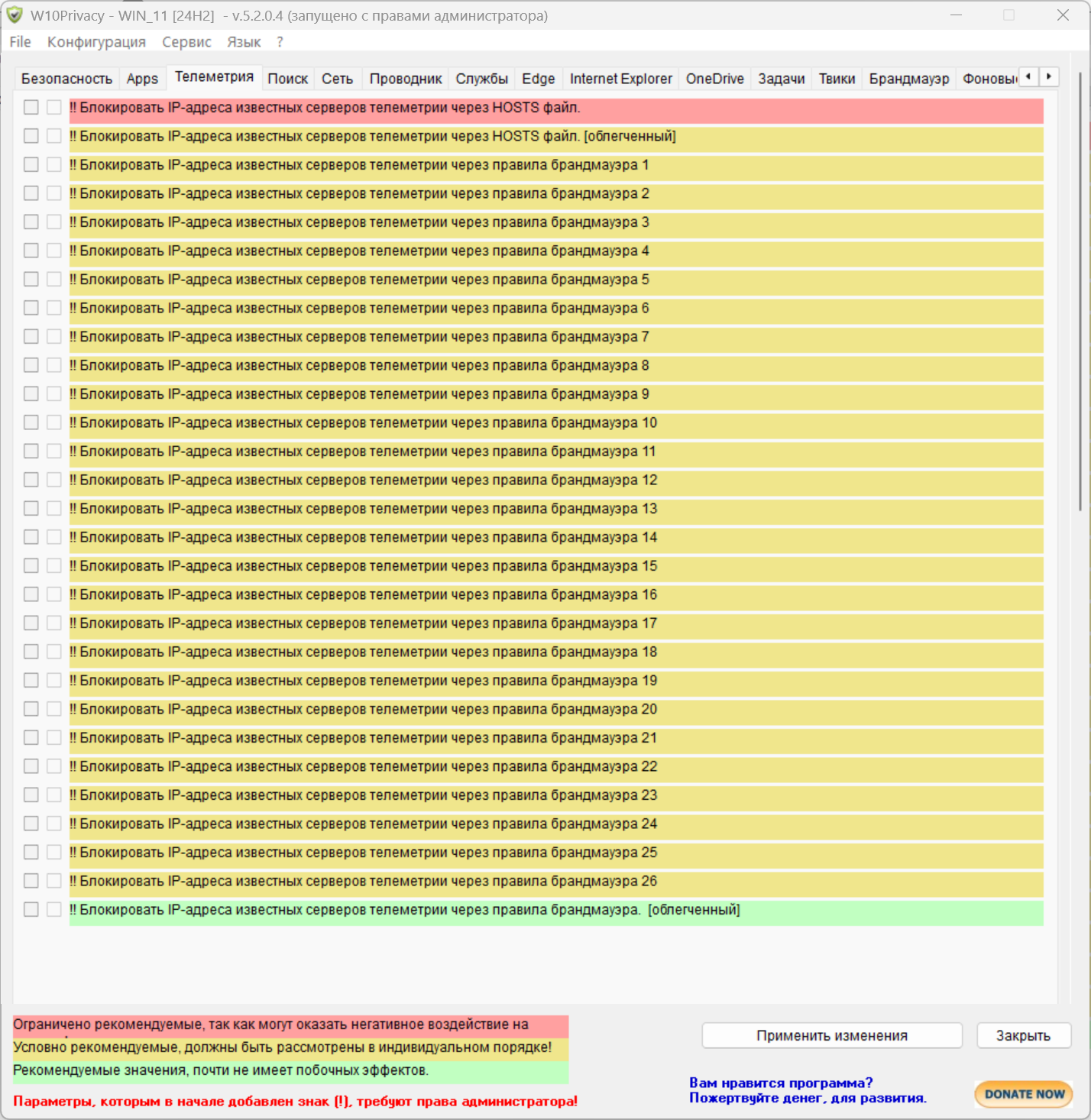Minimize the W10Privacy window
The width and height of the screenshot is (1091, 1120).
tap(956, 15)
